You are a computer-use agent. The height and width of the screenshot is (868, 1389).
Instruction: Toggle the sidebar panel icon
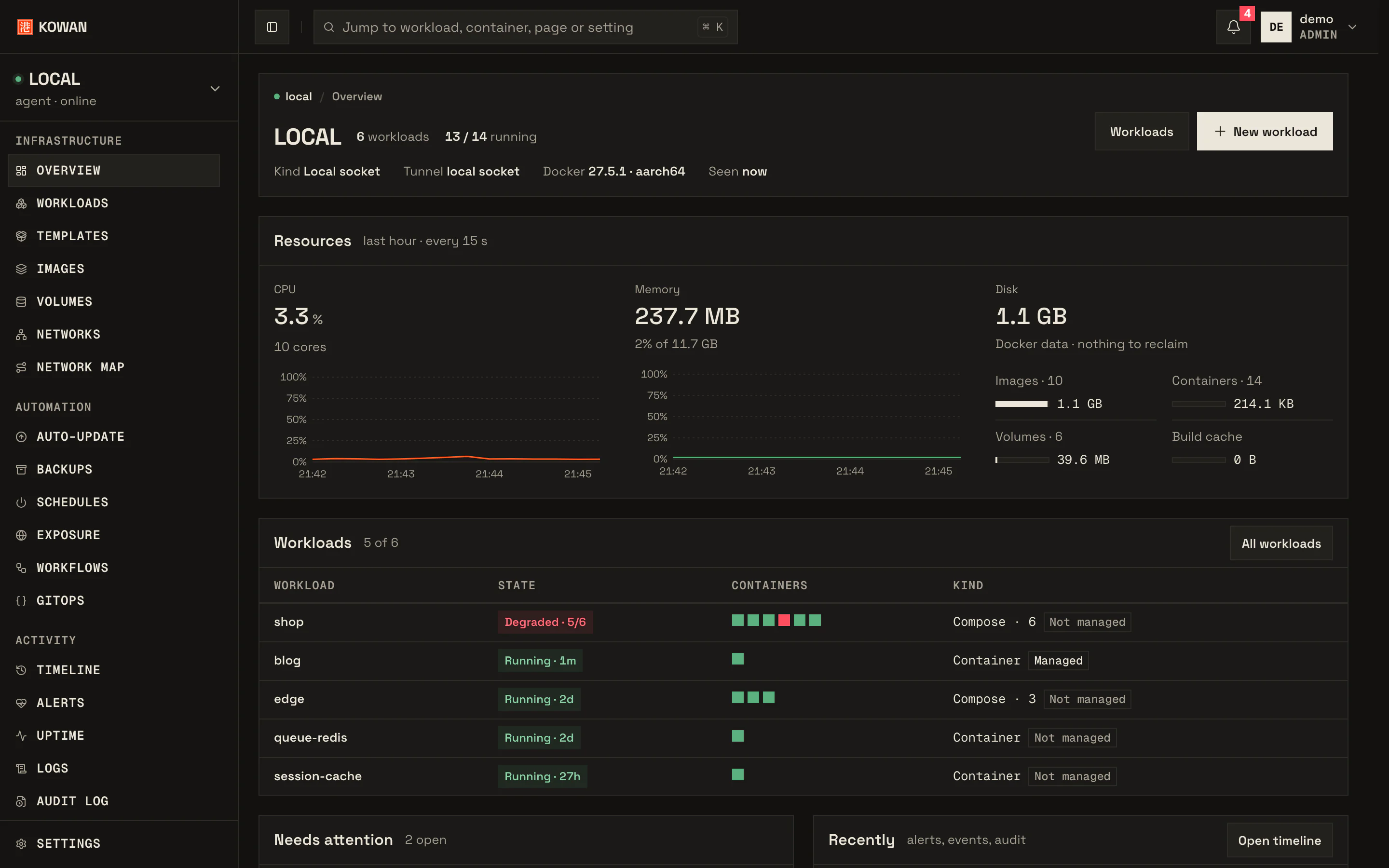coord(272,27)
